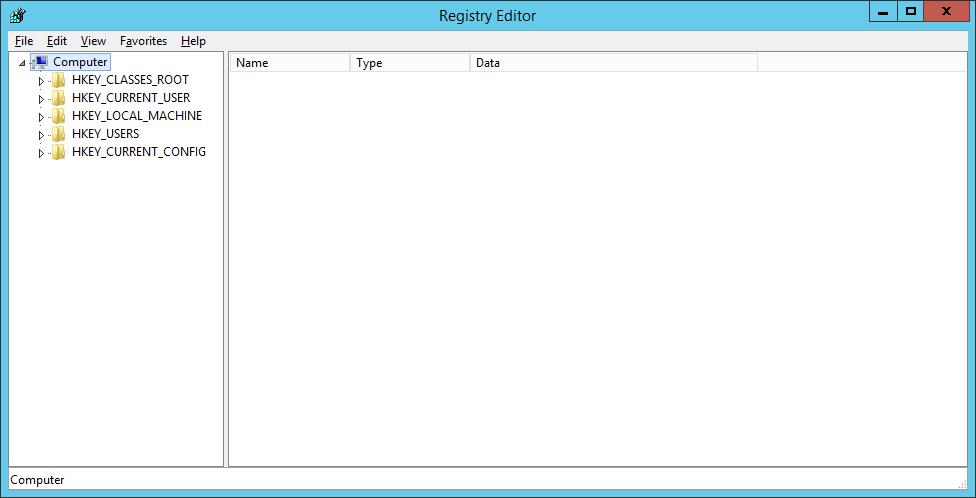Expand the HKEY_CLASSES_ROOT key
The height and width of the screenshot is (498, 976).
41,80
